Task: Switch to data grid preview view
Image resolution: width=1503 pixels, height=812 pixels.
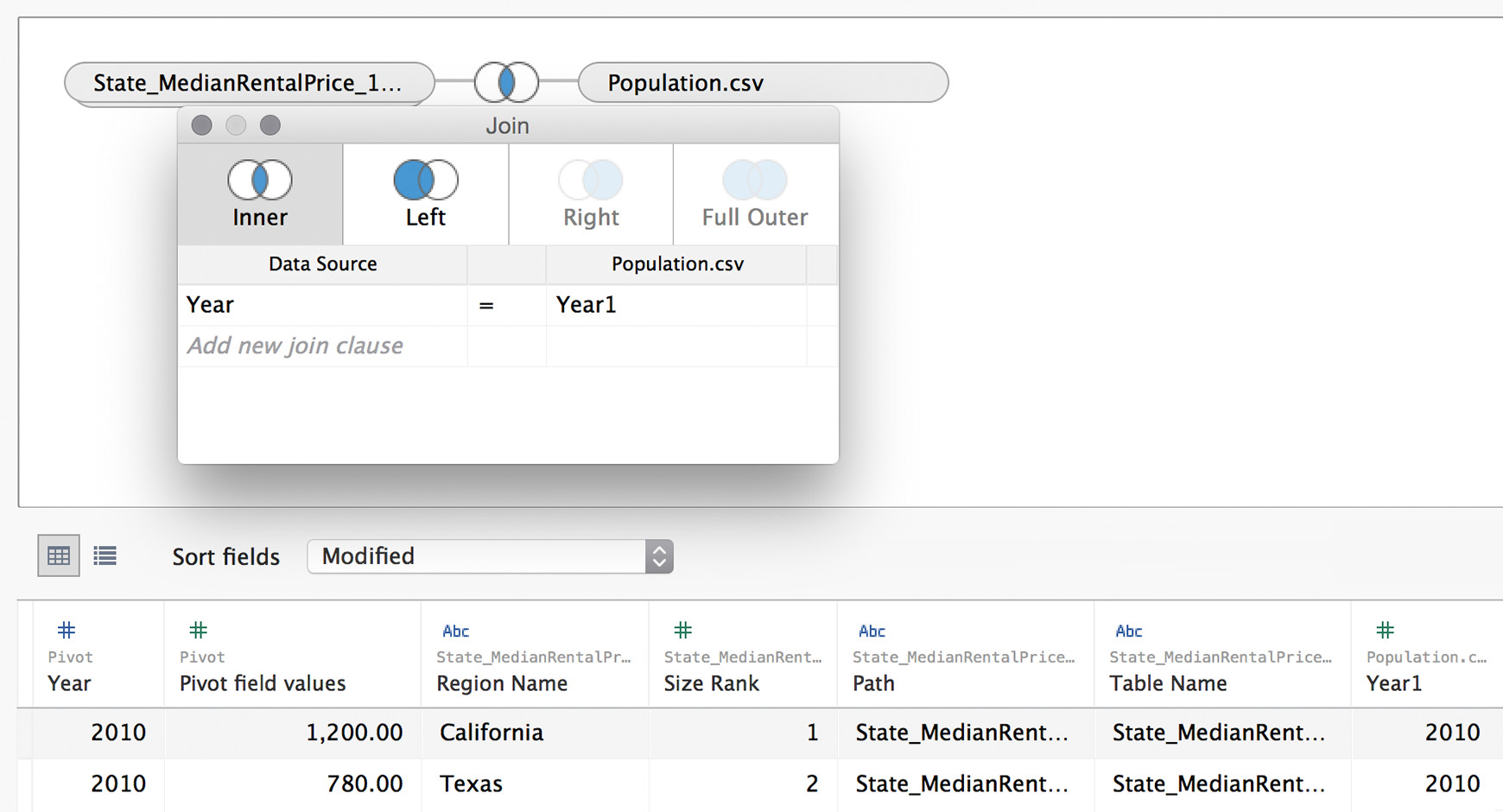Action: click(59, 555)
